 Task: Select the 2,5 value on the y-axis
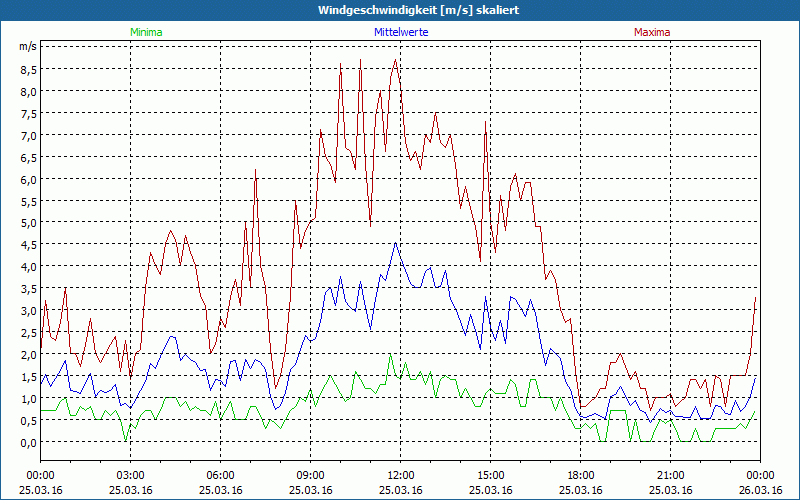(27, 333)
